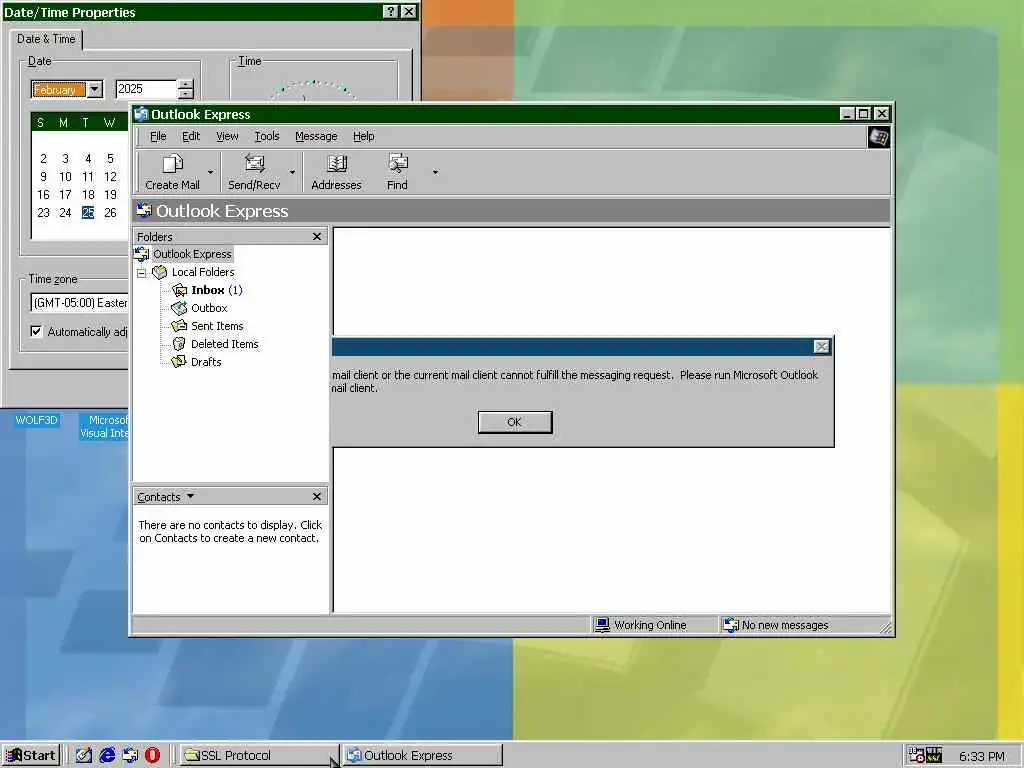Open the WOLF3D desktop shortcut
The height and width of the screenshot is (768, 1024).
(x=37, y=420)
